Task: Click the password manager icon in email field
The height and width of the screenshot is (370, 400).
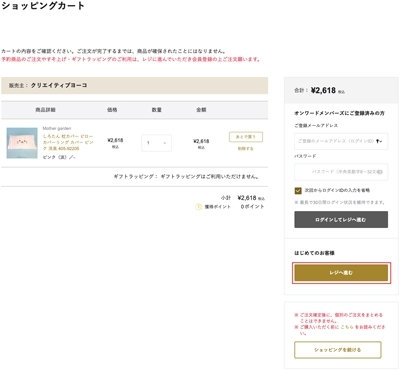Action: point(379,141)
